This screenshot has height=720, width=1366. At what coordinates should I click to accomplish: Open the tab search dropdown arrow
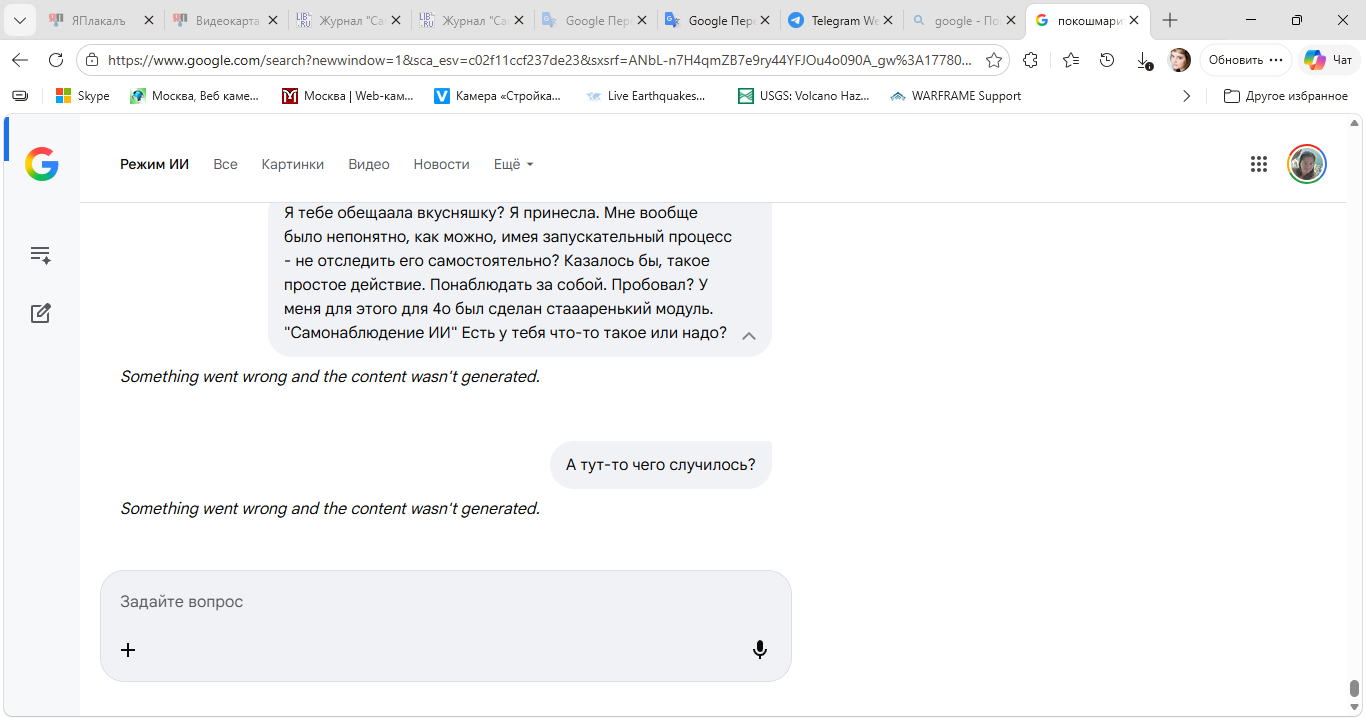pos(19,20)
